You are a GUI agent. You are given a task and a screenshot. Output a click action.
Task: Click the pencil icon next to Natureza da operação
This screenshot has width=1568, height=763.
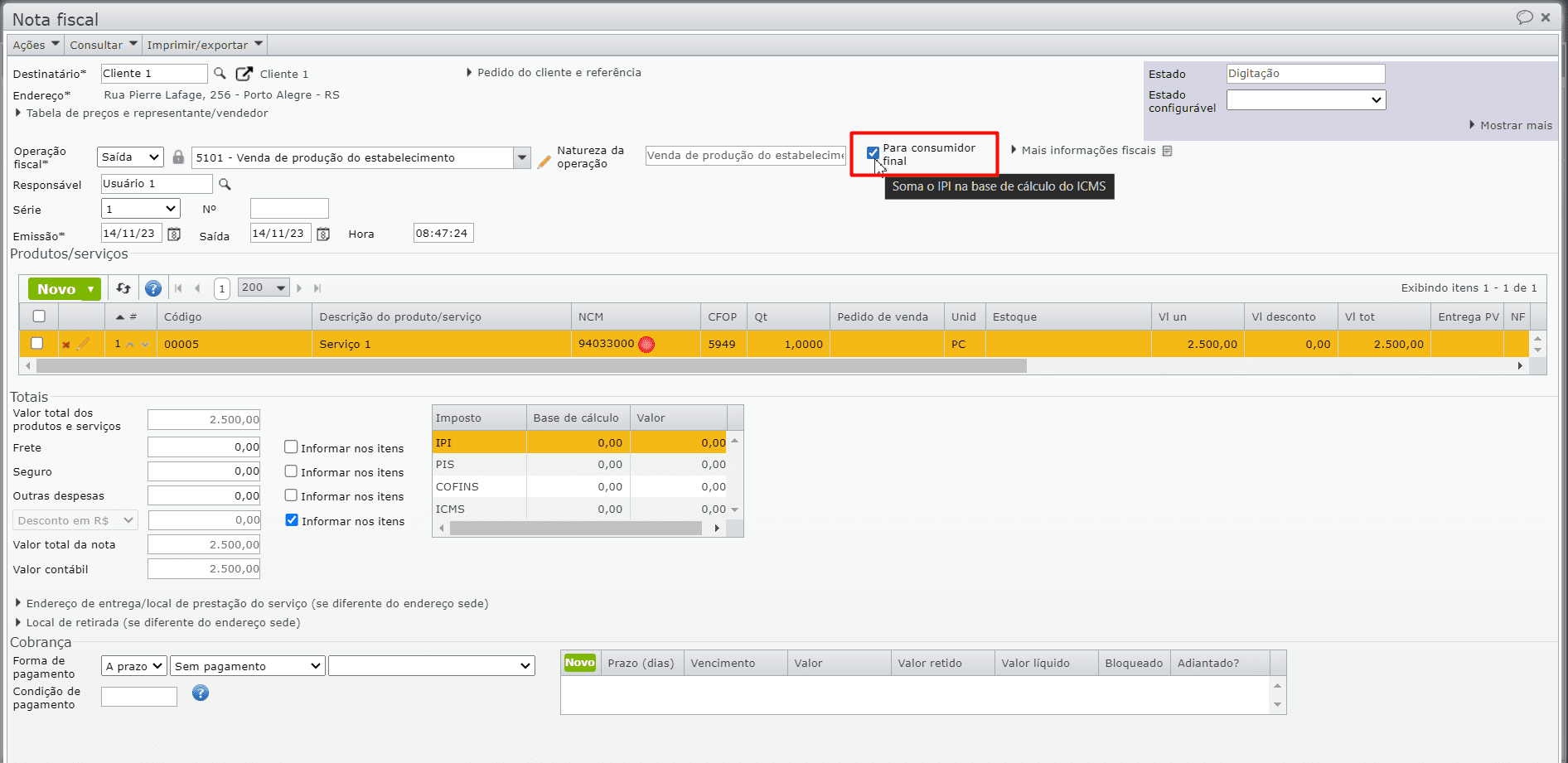pyautogui.click(x=544, y=162)
